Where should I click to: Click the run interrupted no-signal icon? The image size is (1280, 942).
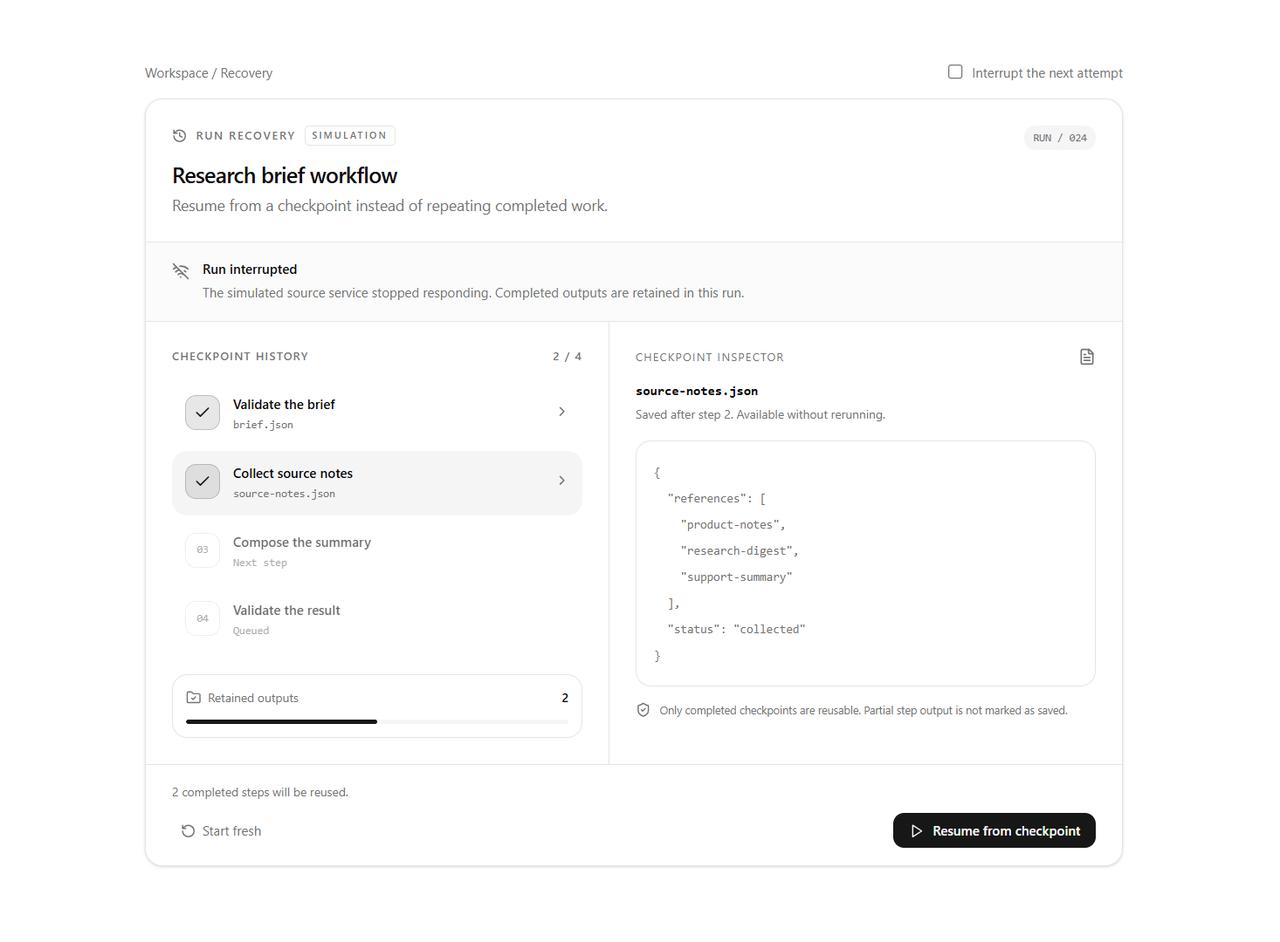[181, 271]
